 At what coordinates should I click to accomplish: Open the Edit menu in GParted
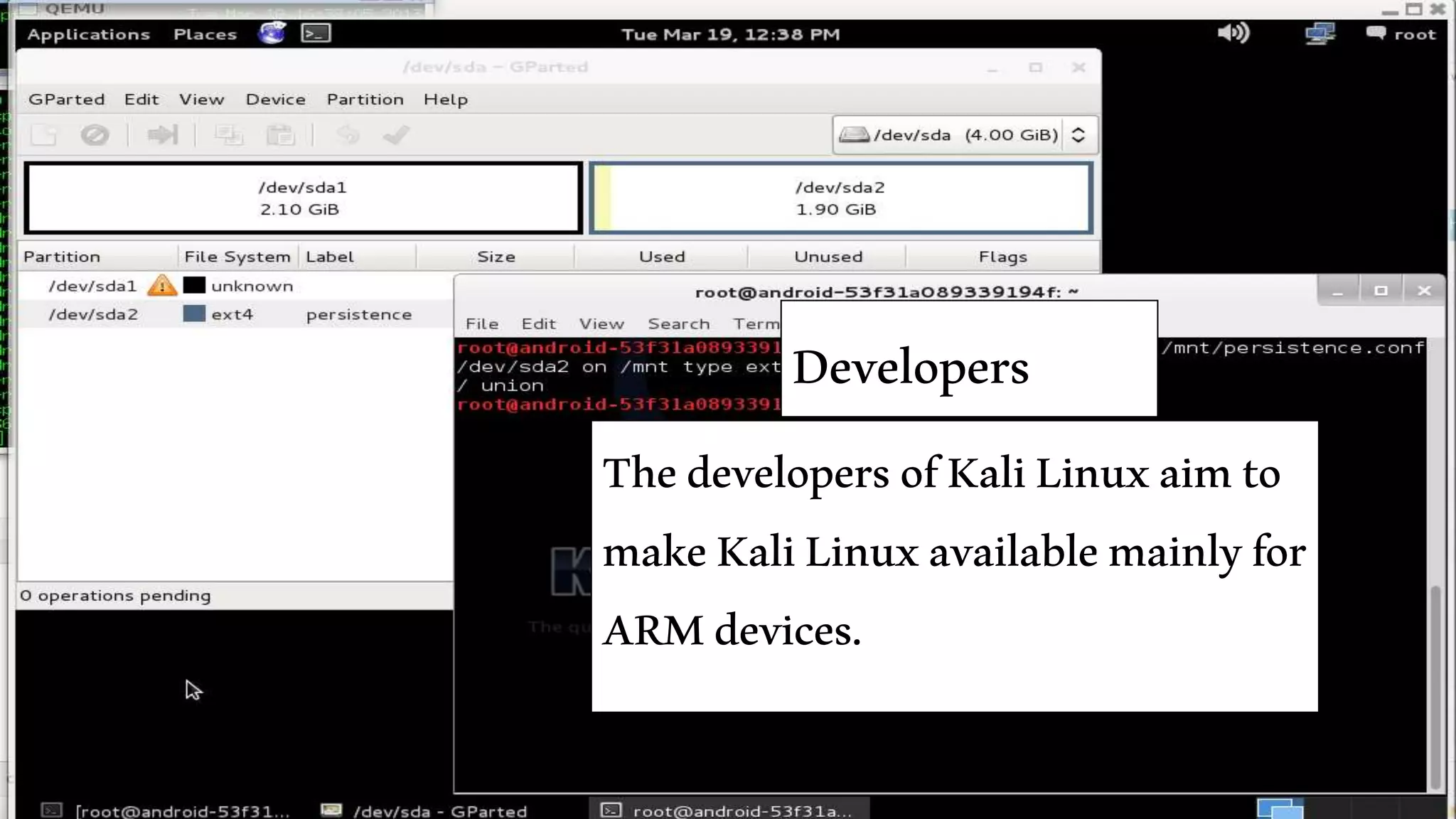[141, 100]
